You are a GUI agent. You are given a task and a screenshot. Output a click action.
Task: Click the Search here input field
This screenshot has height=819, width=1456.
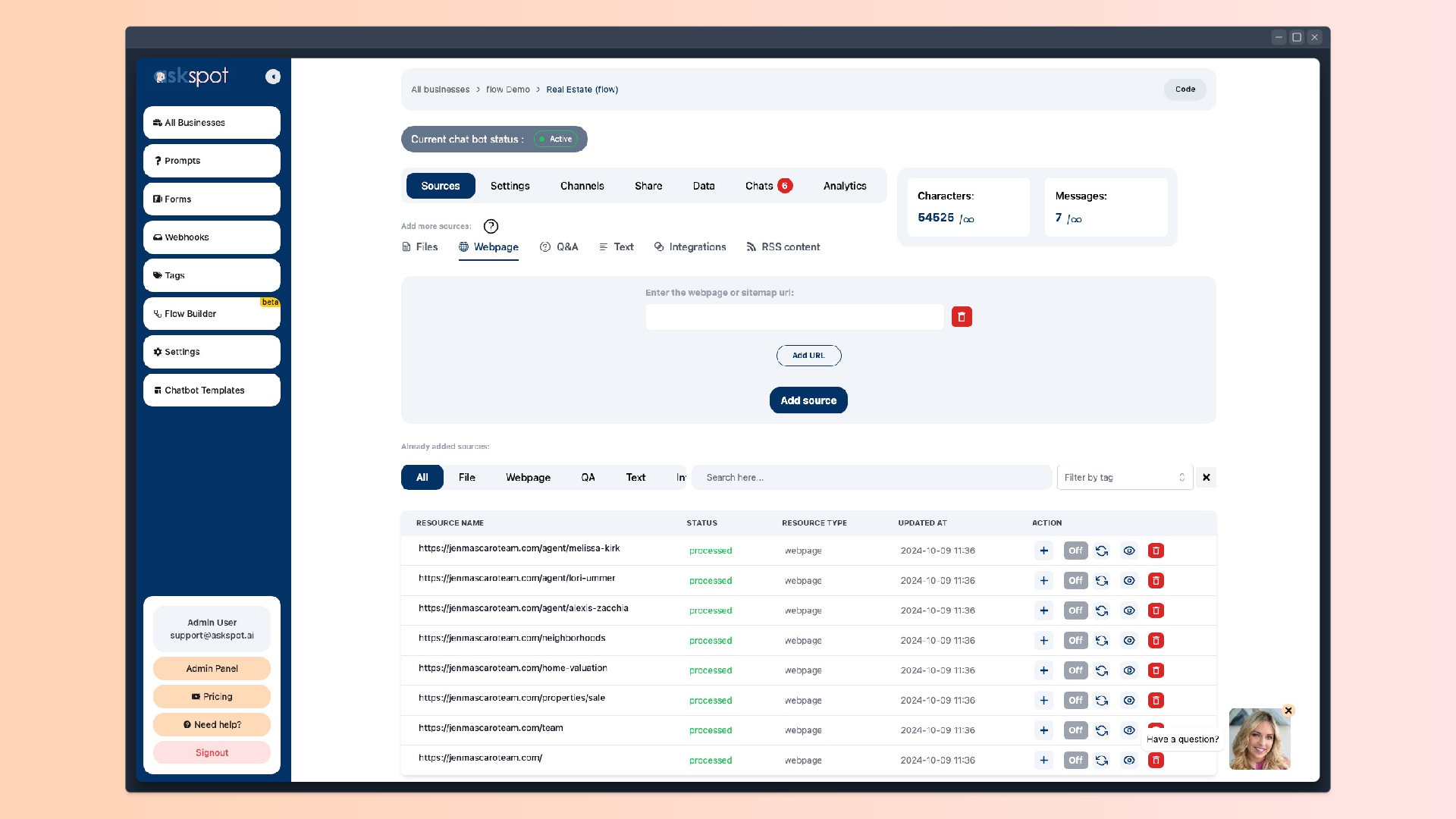tap(871, 477)
